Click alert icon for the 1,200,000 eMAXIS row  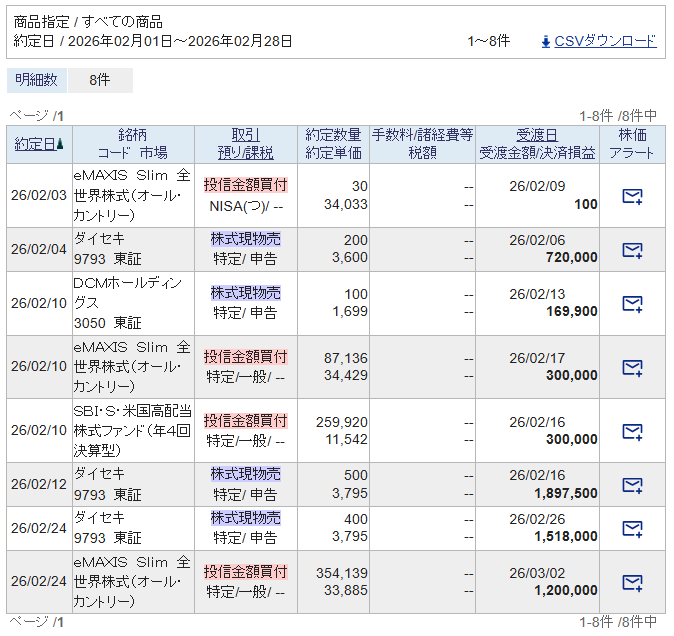coord(632,582)
